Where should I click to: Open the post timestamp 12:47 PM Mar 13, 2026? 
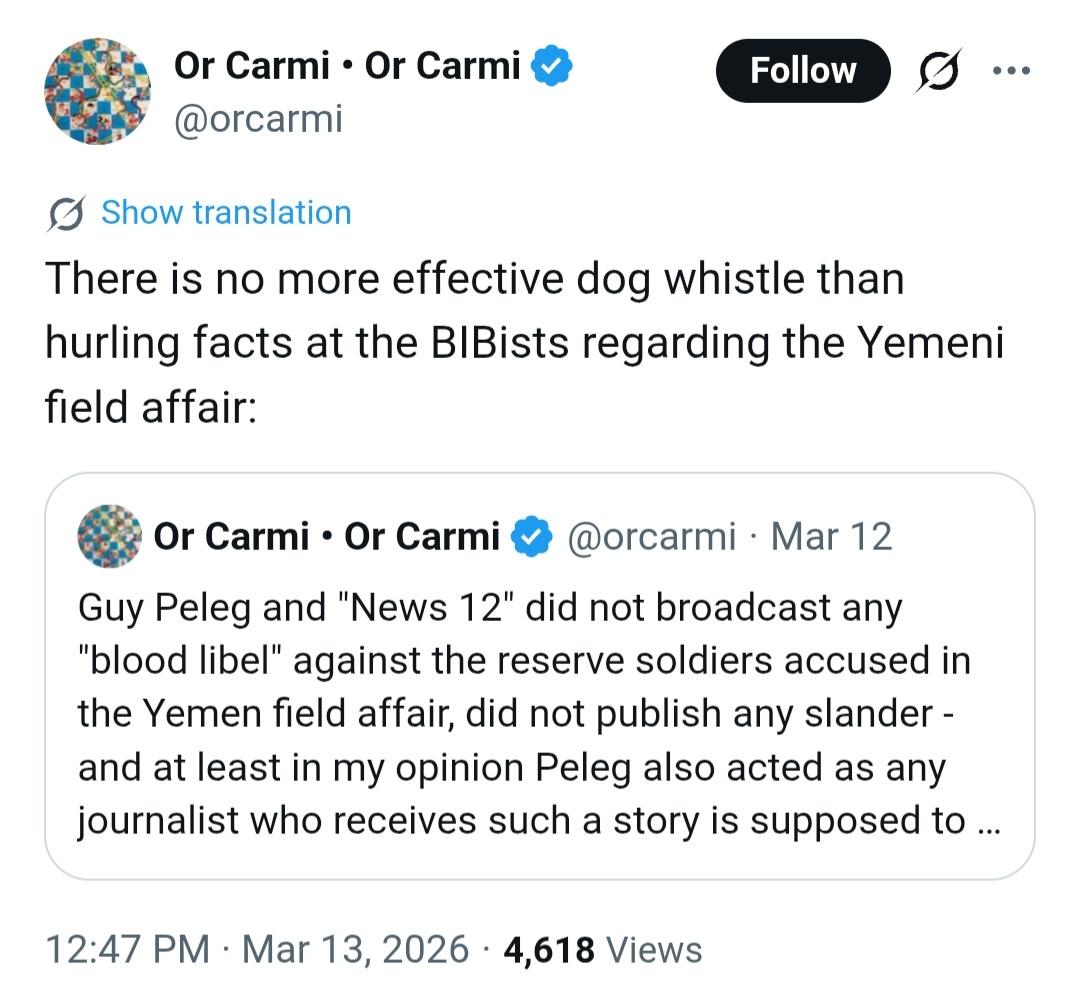coord(257,948)
